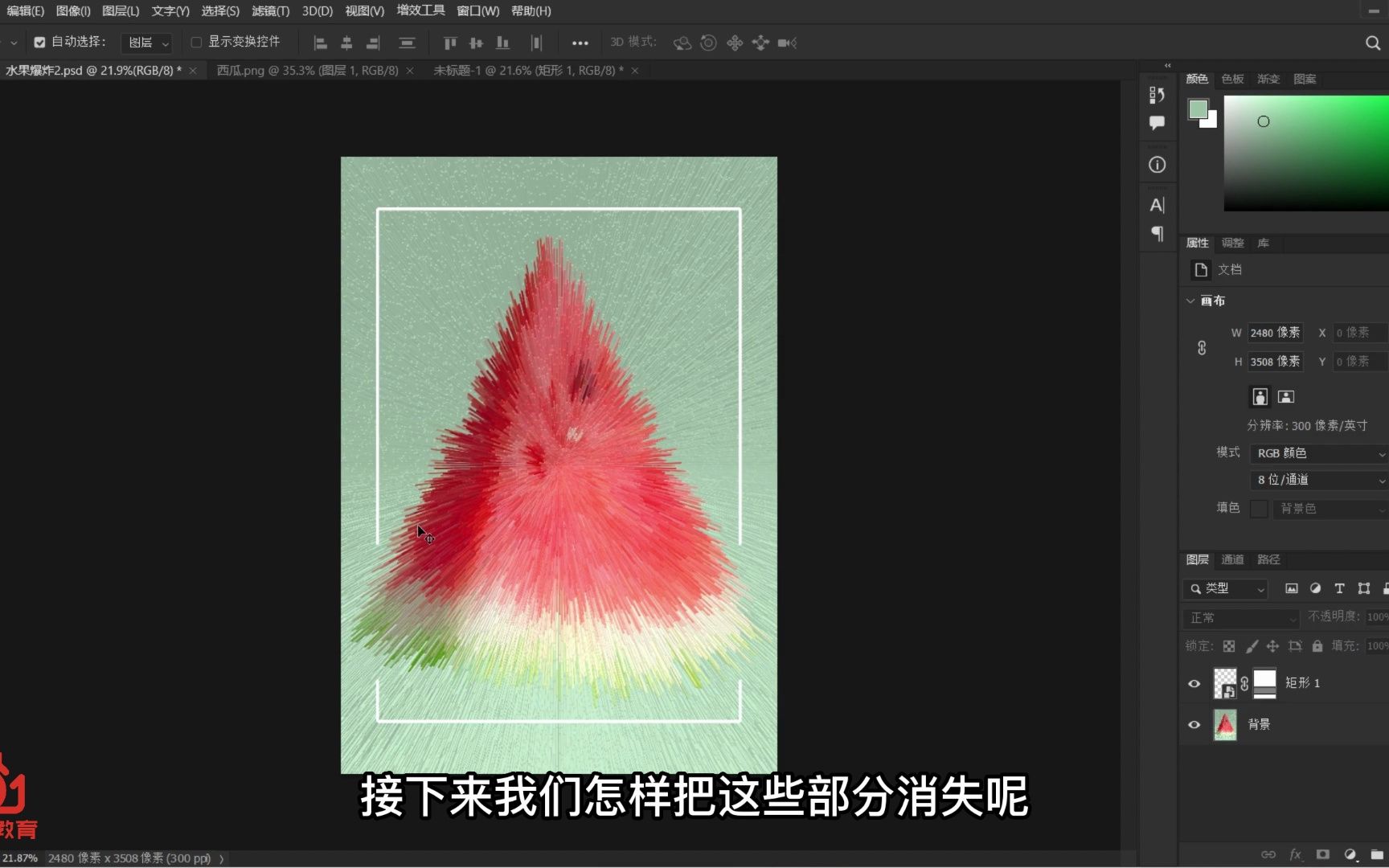
Task: Open the layer style (fx) menu
Action: coord(1295,854)
